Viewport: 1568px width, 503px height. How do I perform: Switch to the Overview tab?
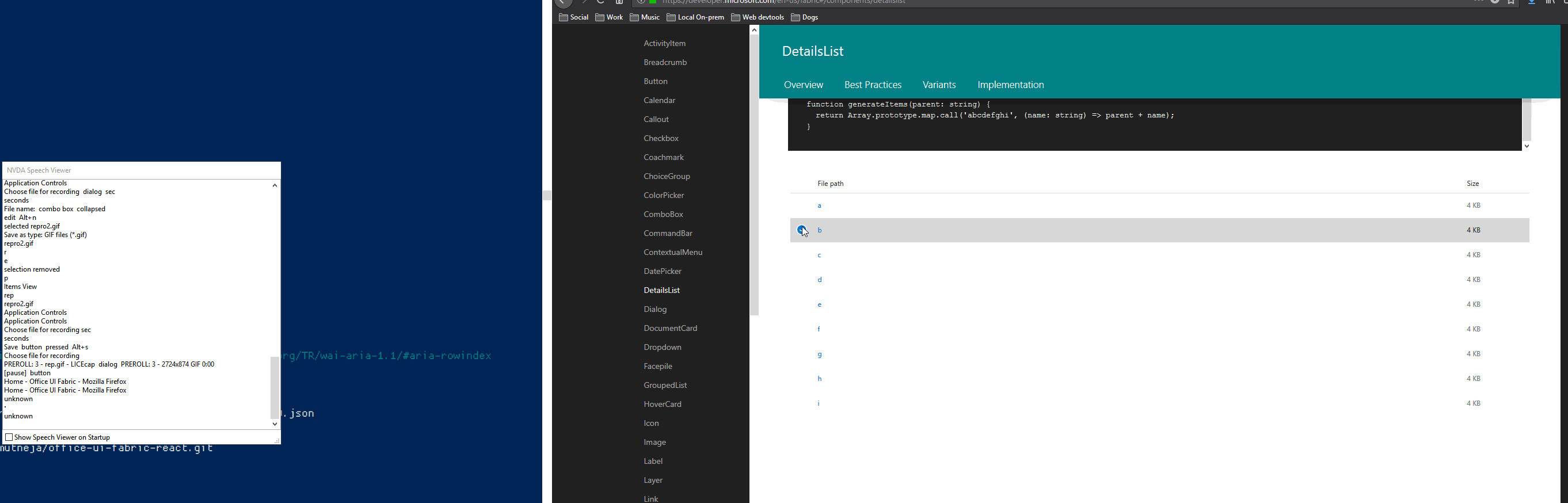[804, 85]
